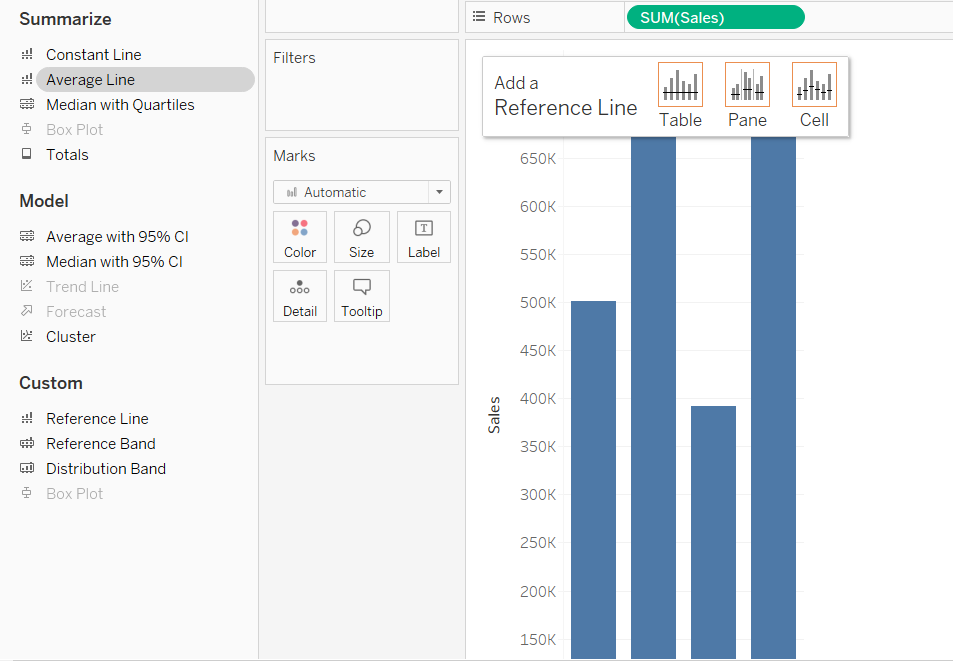Drop on the Table reference line icon
This screenshot has height=661, width=953.
[x=680, y=85]
